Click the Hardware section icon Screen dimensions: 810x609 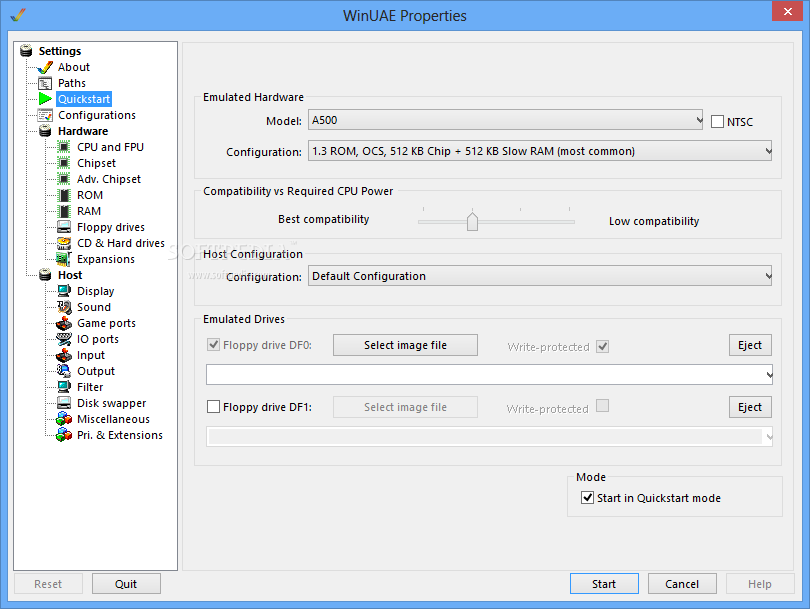click(45, 131)
